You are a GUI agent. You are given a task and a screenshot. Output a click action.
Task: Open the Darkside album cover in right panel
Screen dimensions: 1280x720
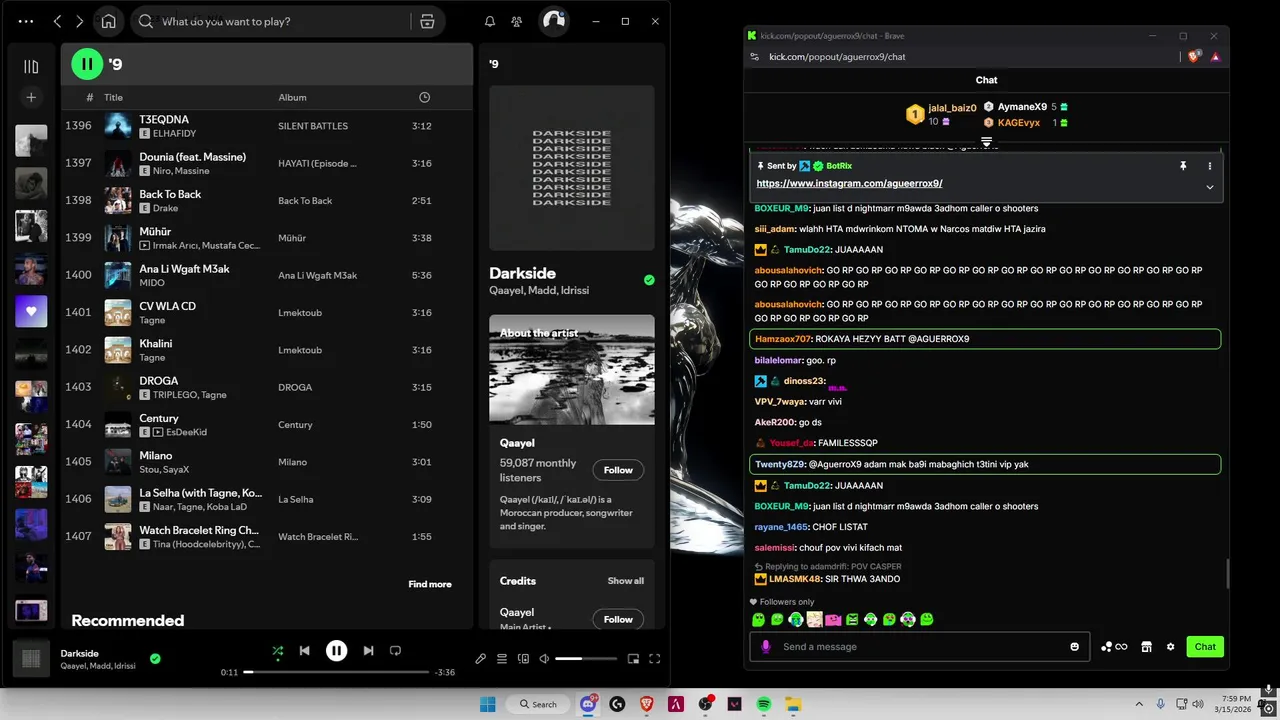[572, 167]
